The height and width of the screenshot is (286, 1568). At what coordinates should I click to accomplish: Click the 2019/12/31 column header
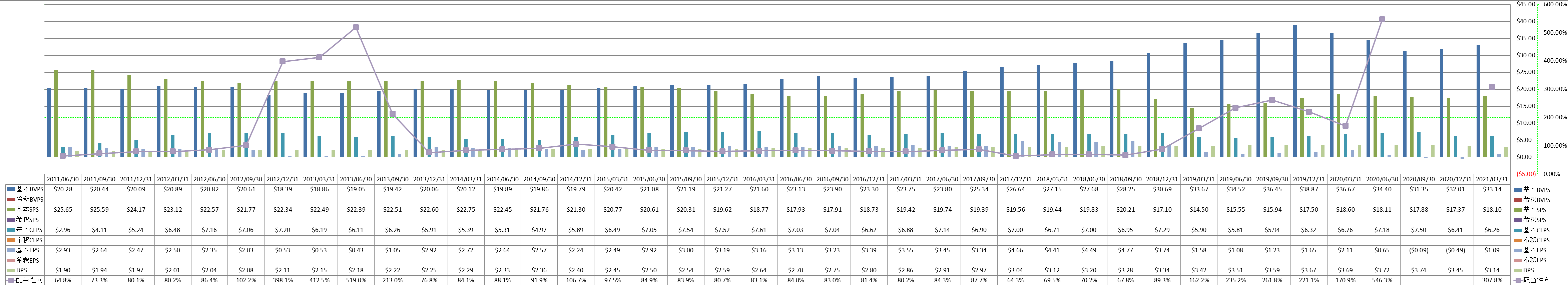1309,180
